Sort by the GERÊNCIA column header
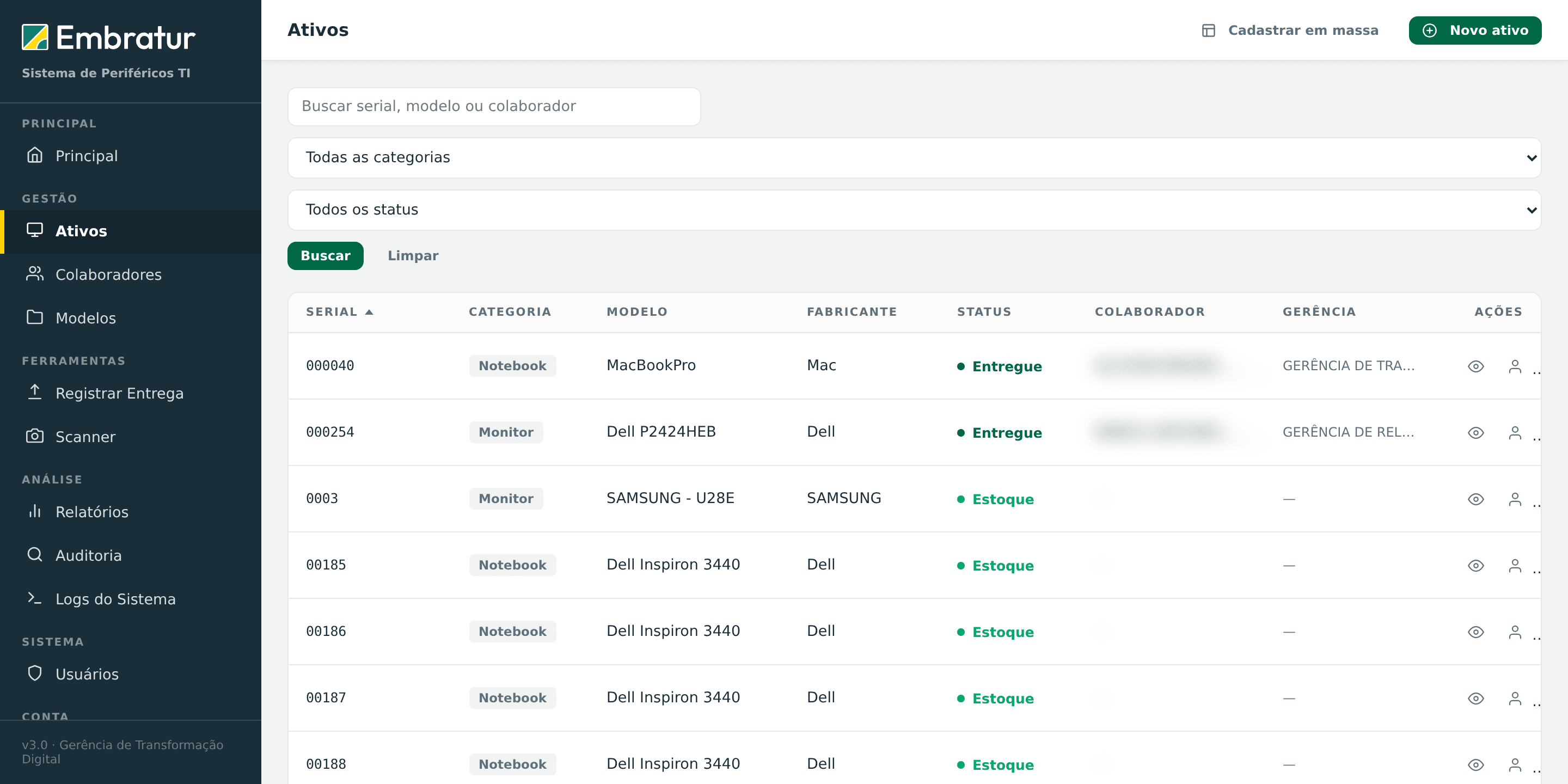Screen dimensions: 1568x784 pos(1319,311)
